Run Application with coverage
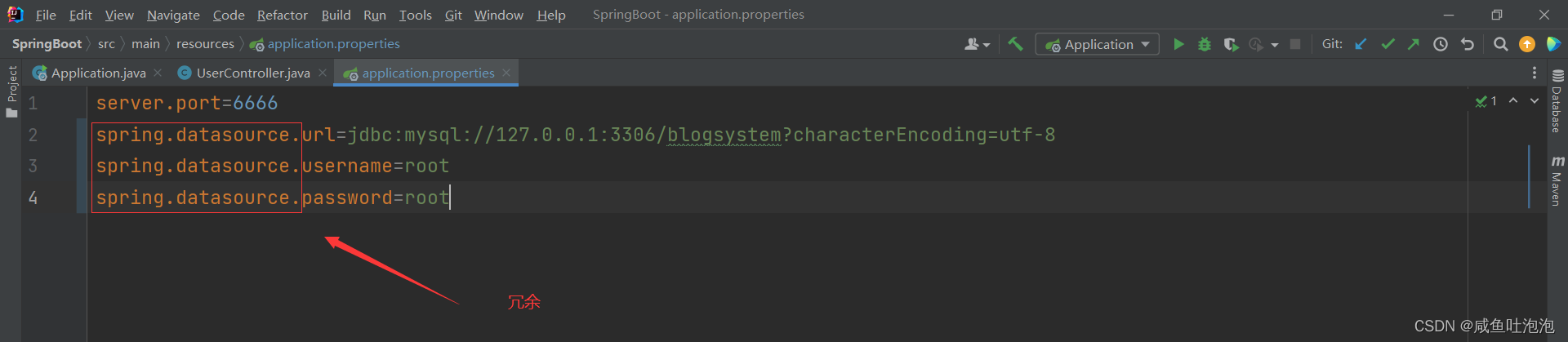This screenshot has height=342, width=1568. (1231, 44)
